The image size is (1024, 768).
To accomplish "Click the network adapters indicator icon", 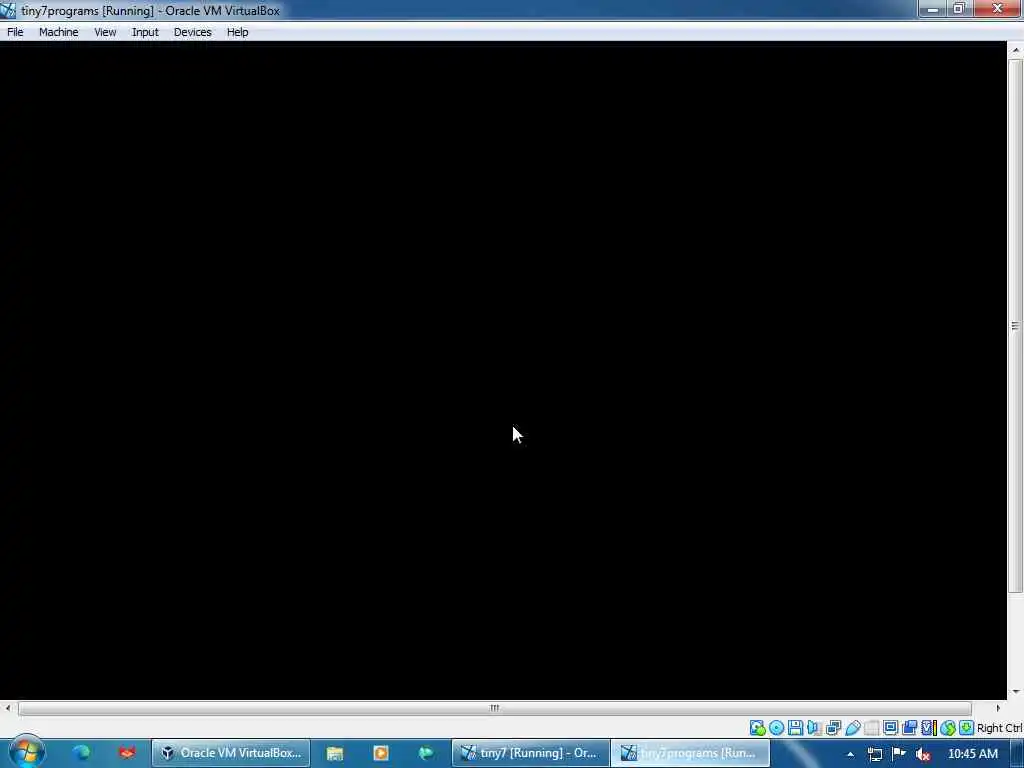I will [833, 728].
